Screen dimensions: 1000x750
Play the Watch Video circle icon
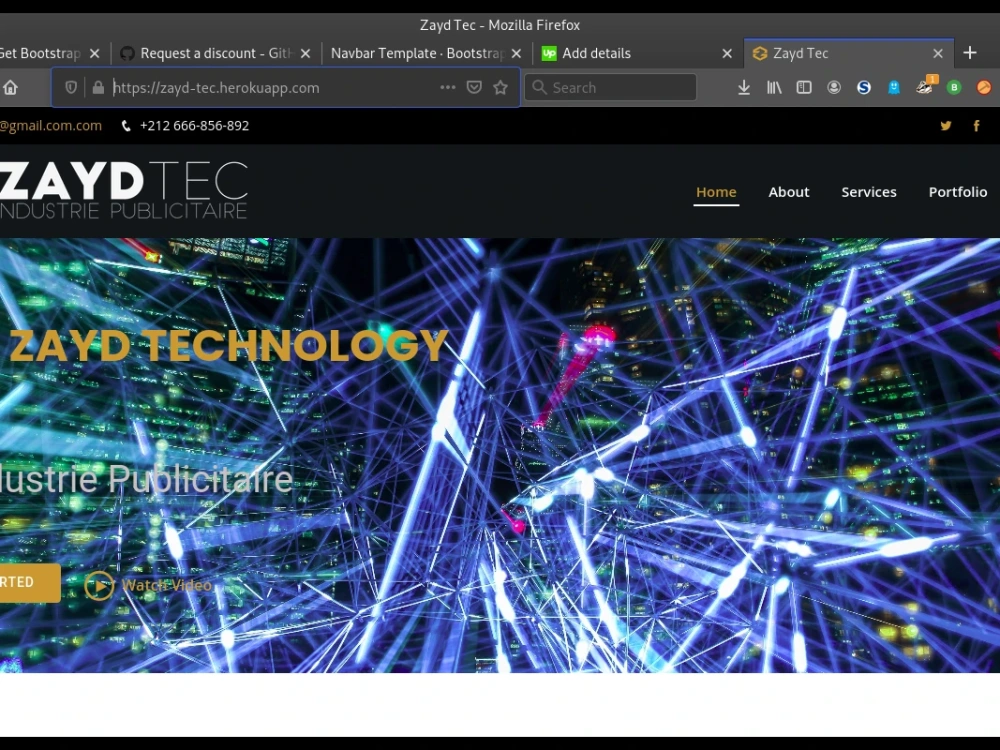(99, 585)
